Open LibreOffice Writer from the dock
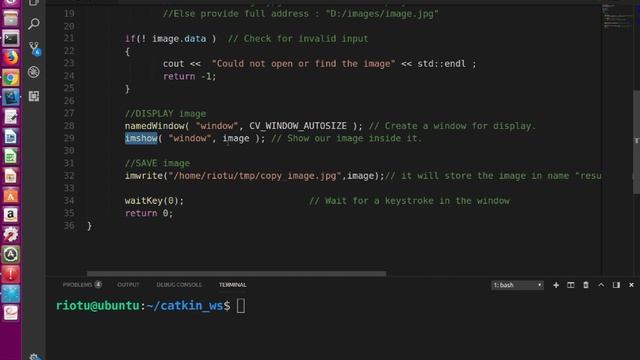 pyautogui.click(x=11, y=136)
